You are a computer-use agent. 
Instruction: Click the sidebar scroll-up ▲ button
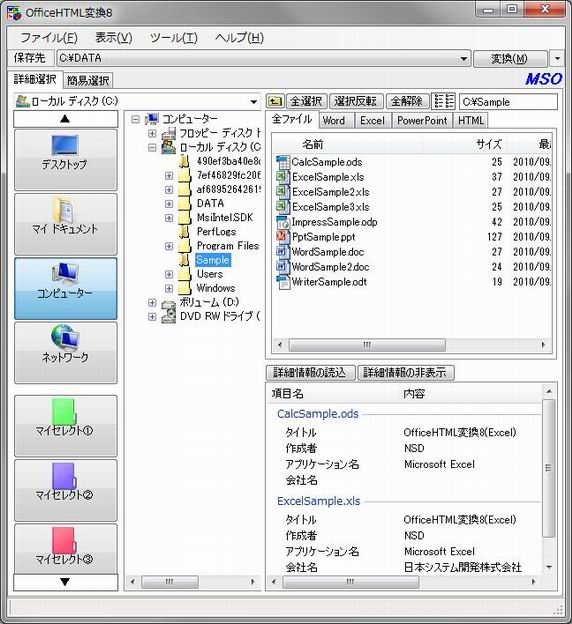(x=66, y=119)
